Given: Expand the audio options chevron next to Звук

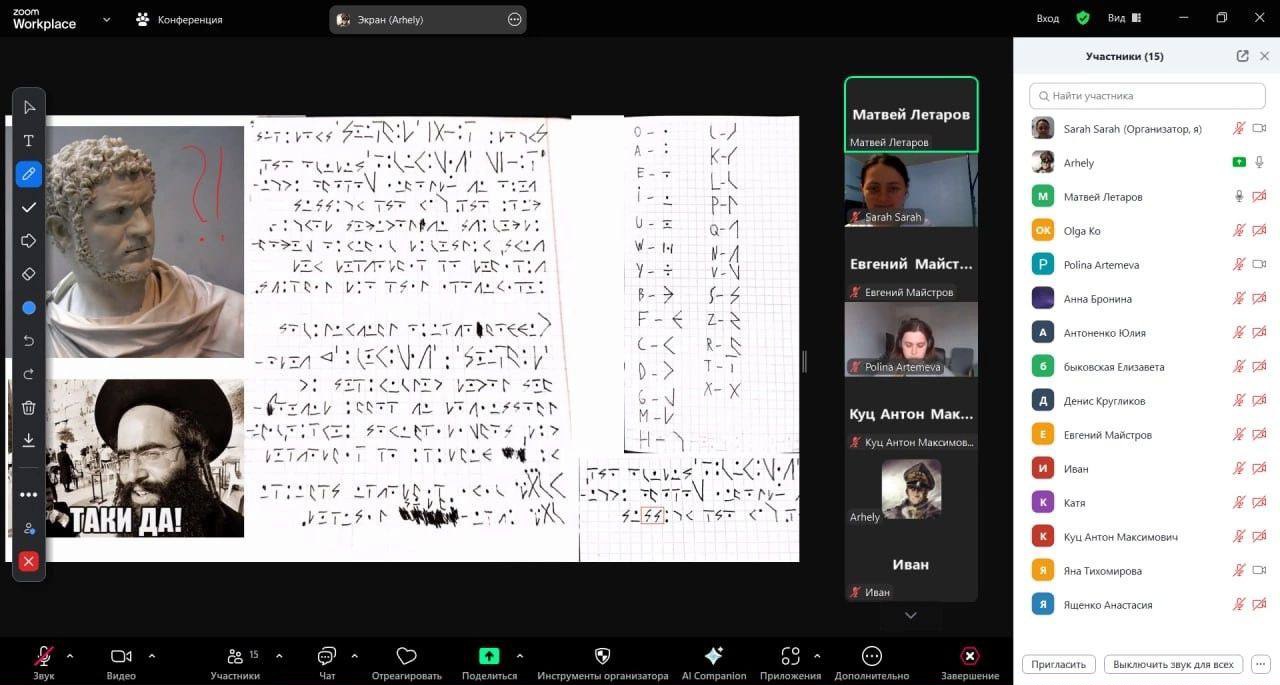Looking at the screenshot, I should 70,656.
